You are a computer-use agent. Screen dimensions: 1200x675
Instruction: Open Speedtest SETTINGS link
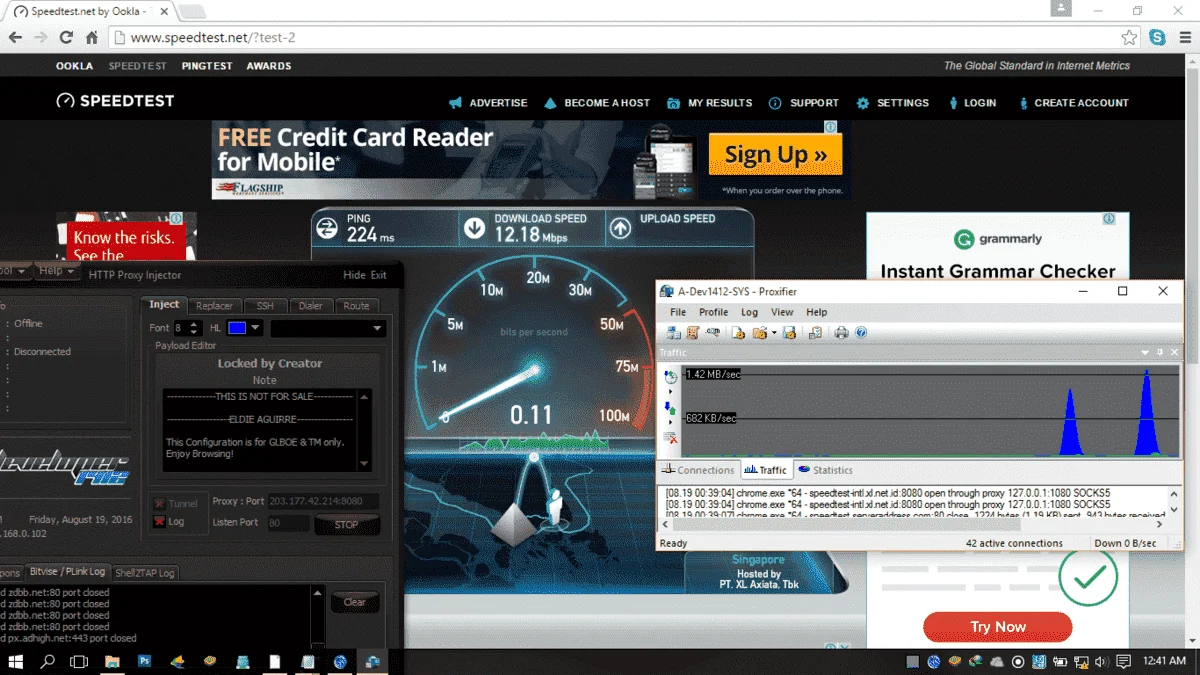point(893,103)
